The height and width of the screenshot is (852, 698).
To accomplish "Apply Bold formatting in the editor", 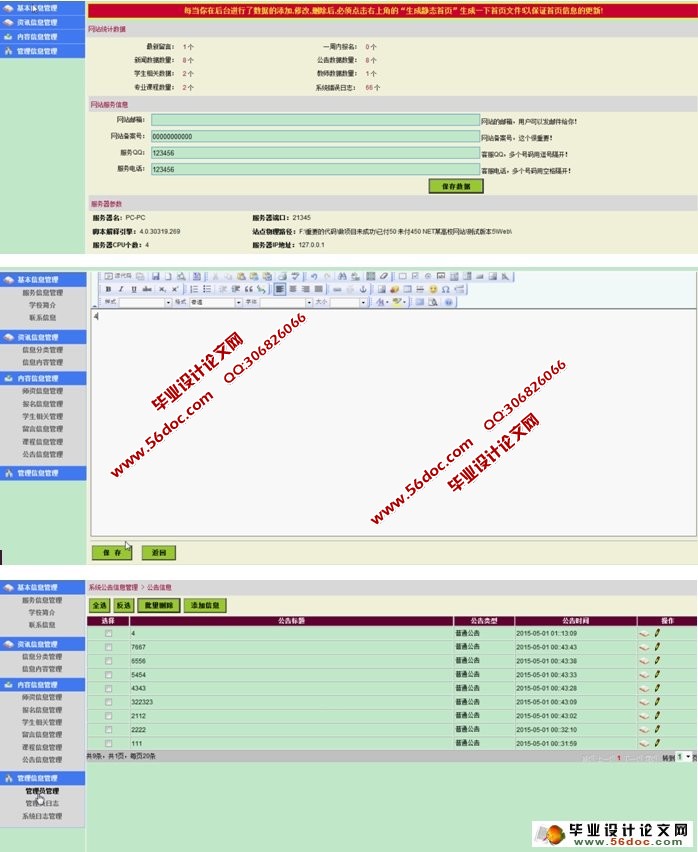I will [x=108, y=289].
